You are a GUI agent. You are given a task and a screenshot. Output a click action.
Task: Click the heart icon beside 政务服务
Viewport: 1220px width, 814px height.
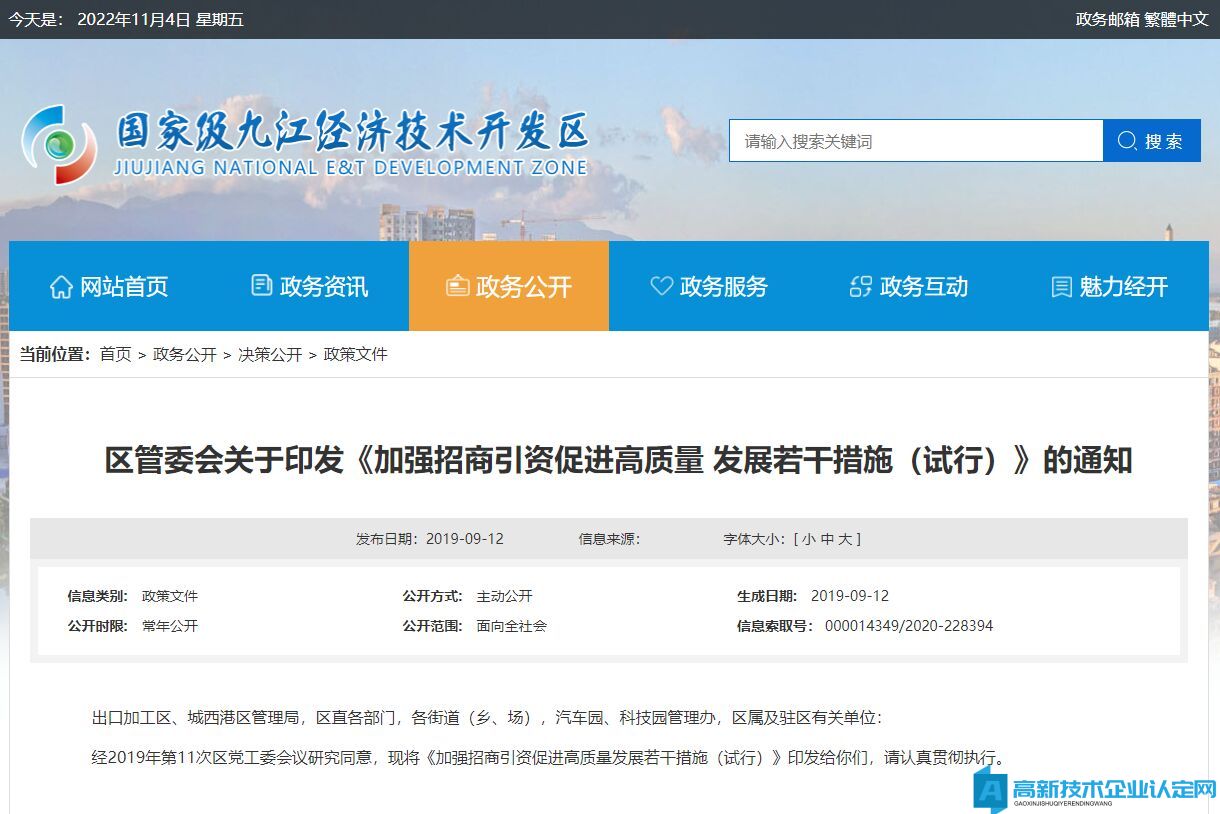661,286
